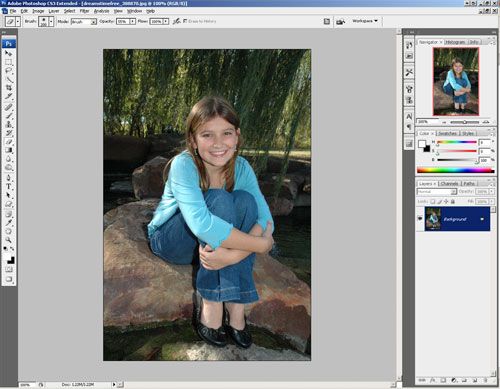Screen dimensions: 500x389
Task: Select the Pen tool
Action: [x=9, y=178]
